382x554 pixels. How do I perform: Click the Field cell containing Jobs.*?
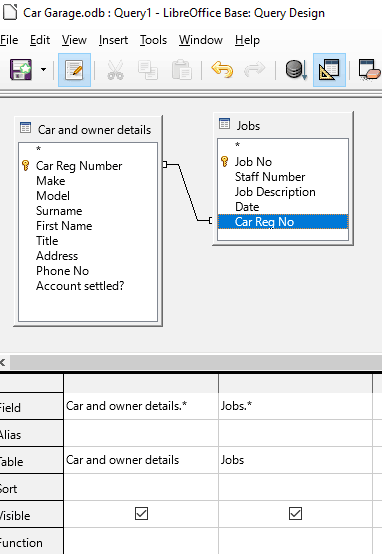pyautogui.click(x=295, y=406)
